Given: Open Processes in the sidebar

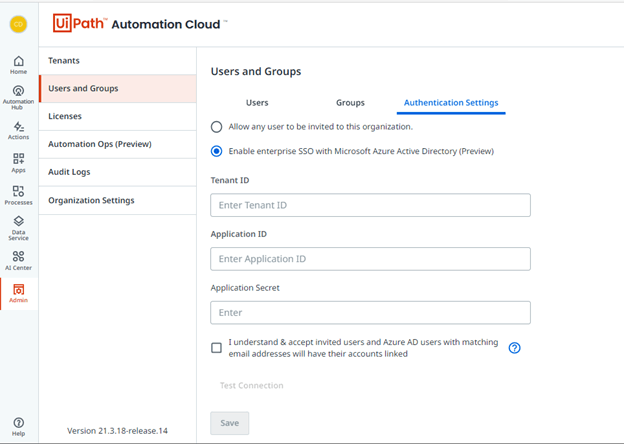Looking at the screenshot, I should click(x=18, y=195).
